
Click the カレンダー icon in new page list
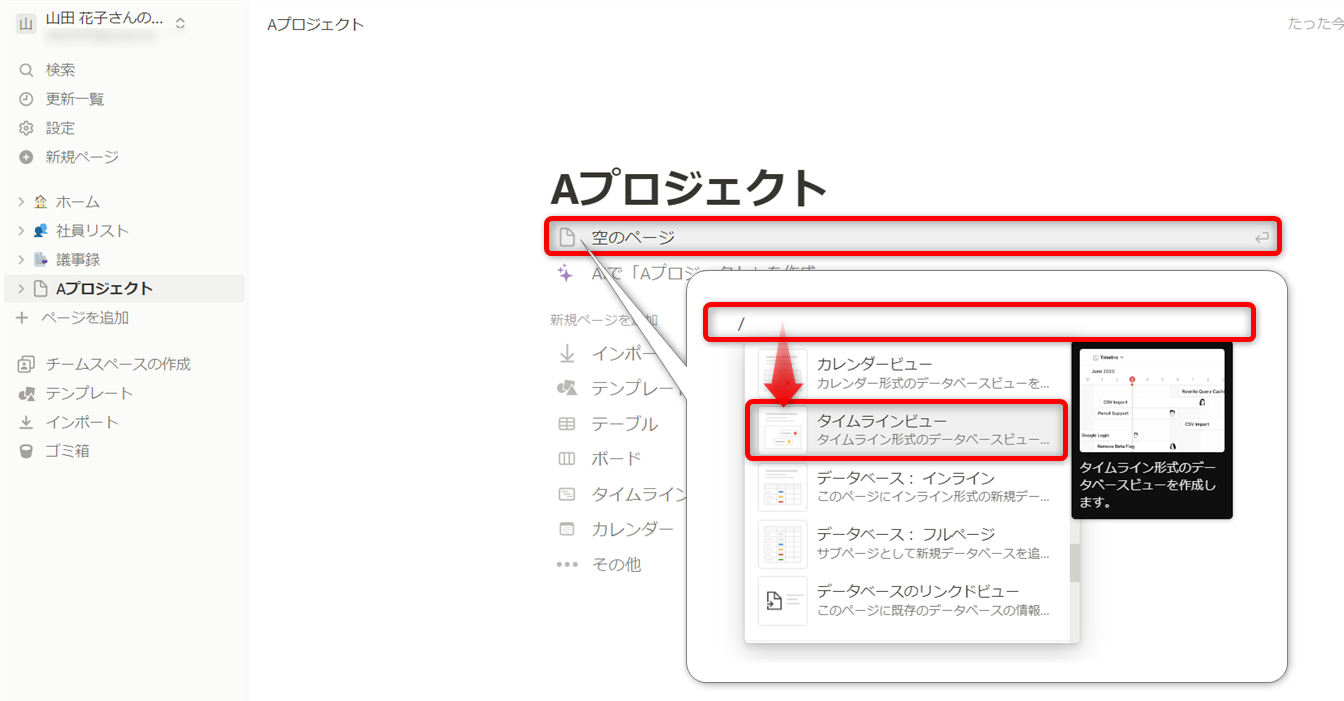click(x=567, y=529)
